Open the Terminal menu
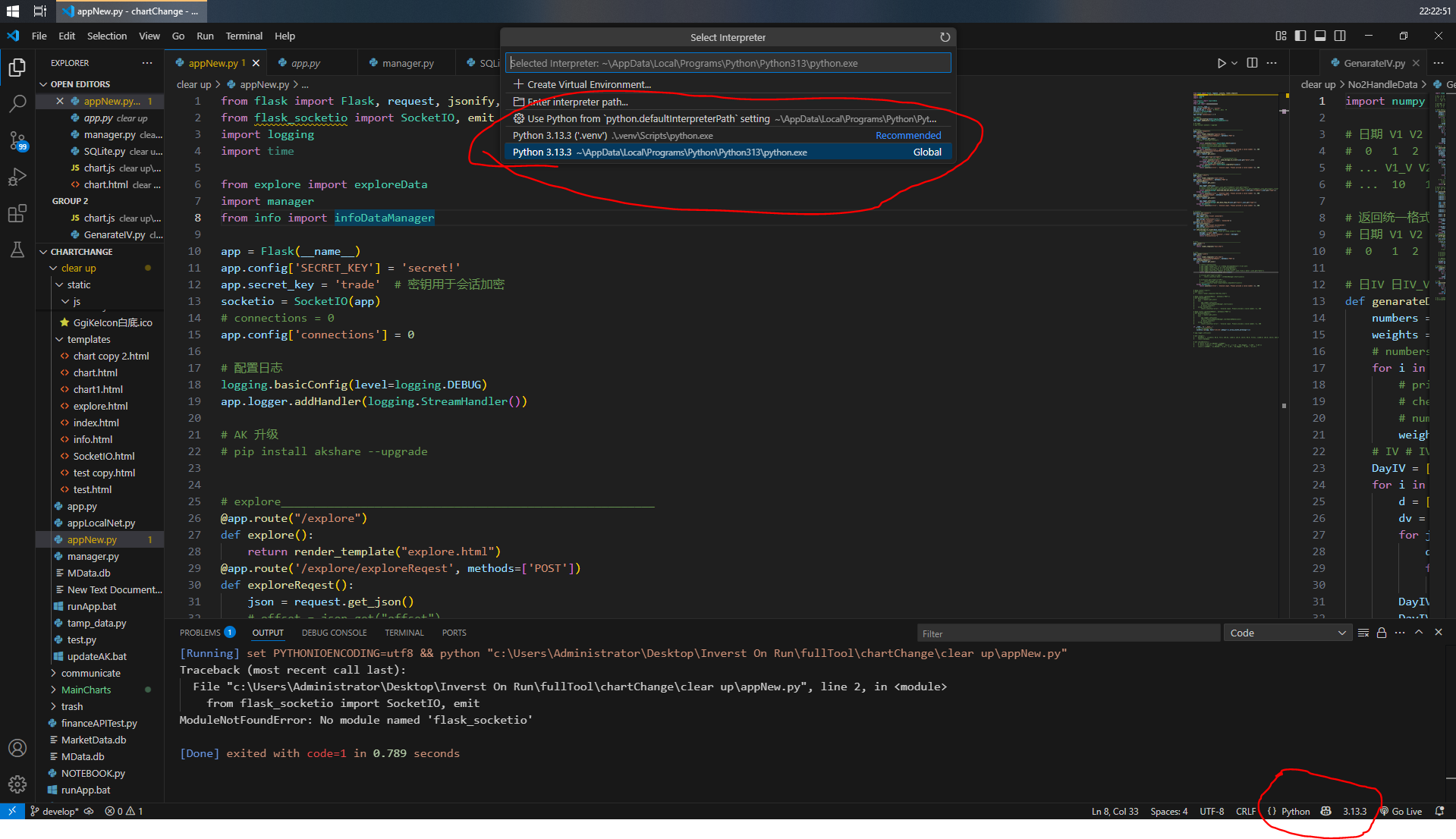The height and width of the screenshot is (839, 1456). click(x=244, y=36)
